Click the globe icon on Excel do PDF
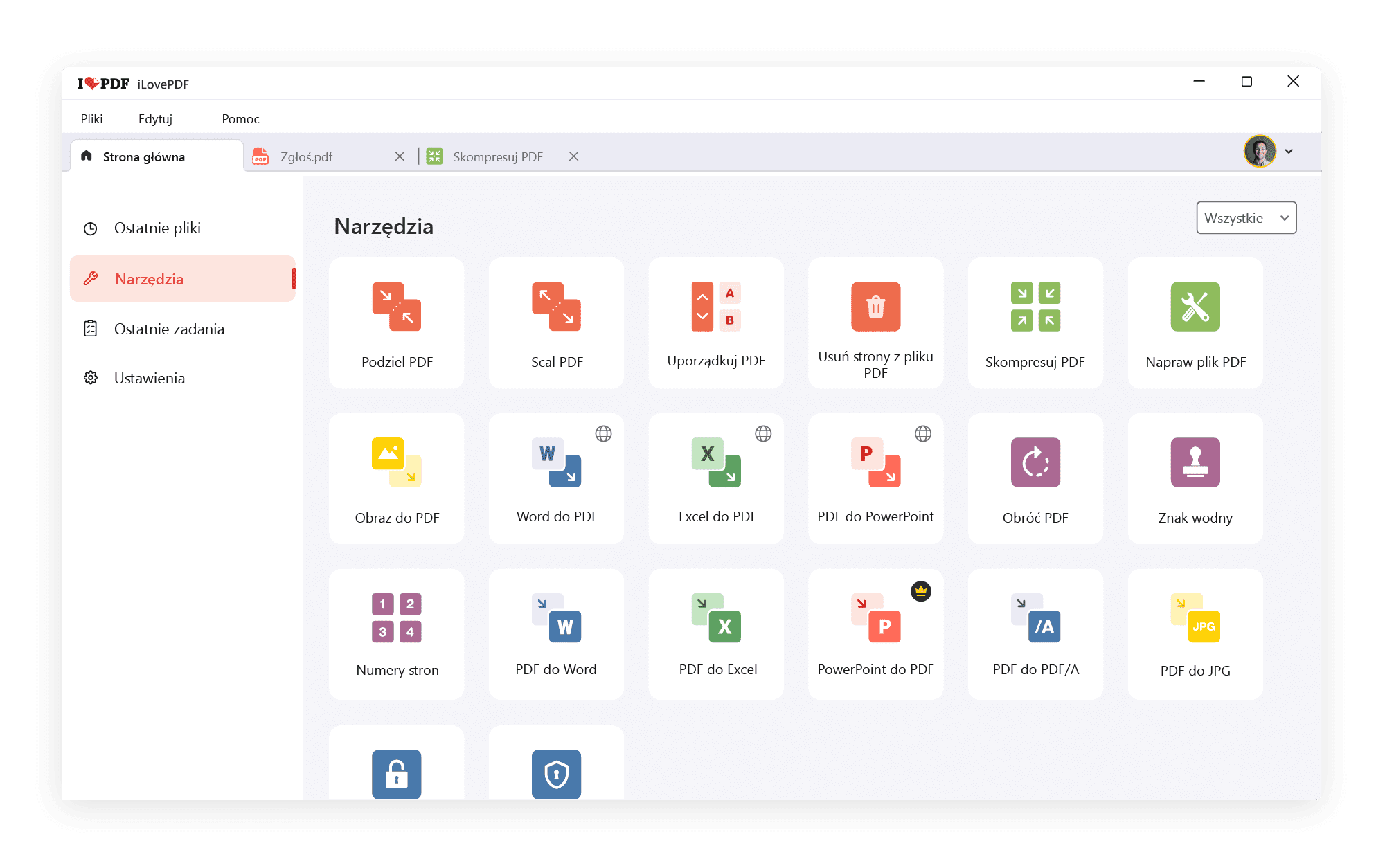 coord(763,434)
